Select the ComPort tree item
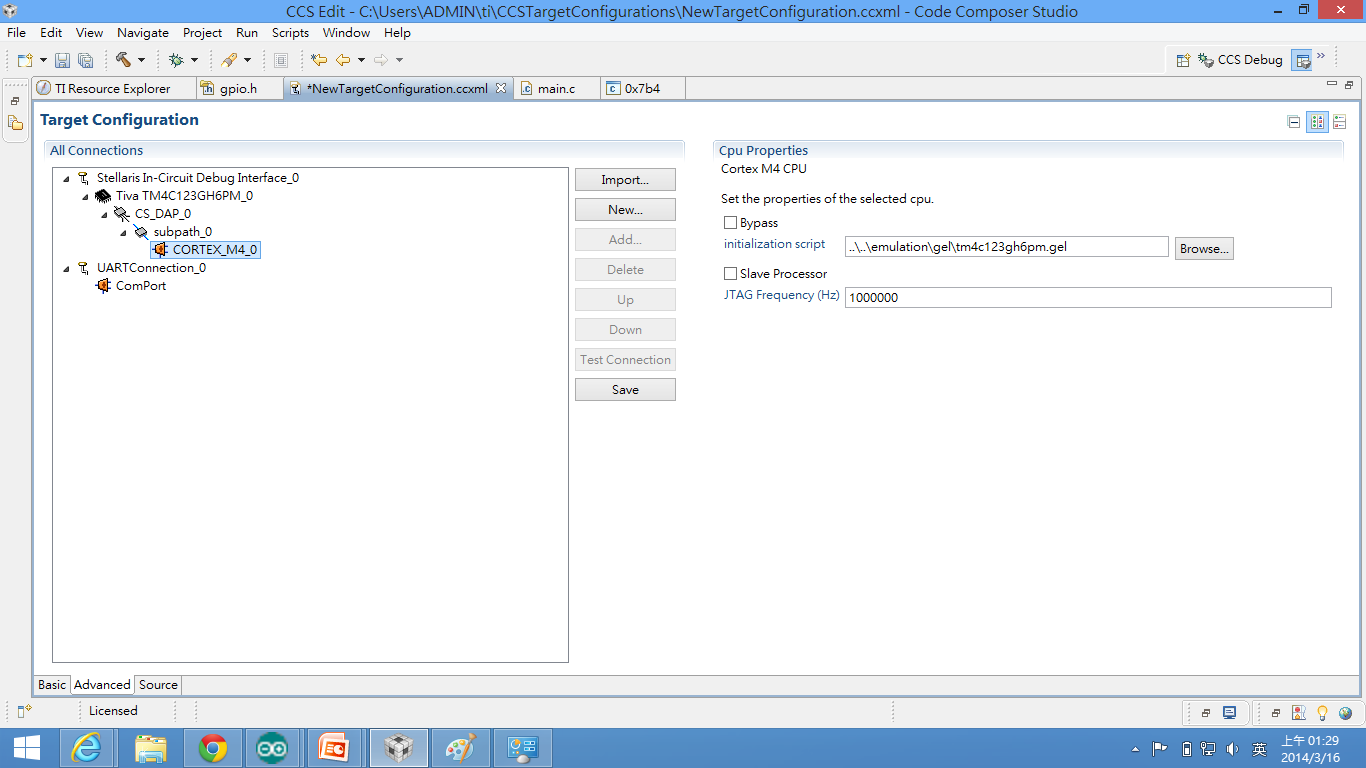Viewport: 1366px width, 768px height. coord(131,286)
